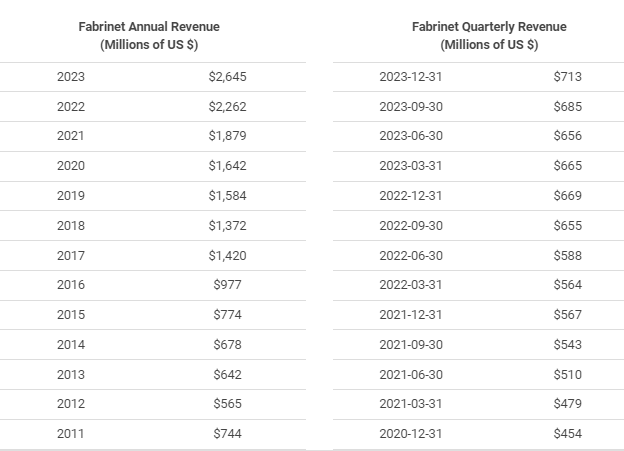Select the 2021-03-31 quarter date
Screen dimensions: 624x451
pyautogui.click(x=411, y=404)
